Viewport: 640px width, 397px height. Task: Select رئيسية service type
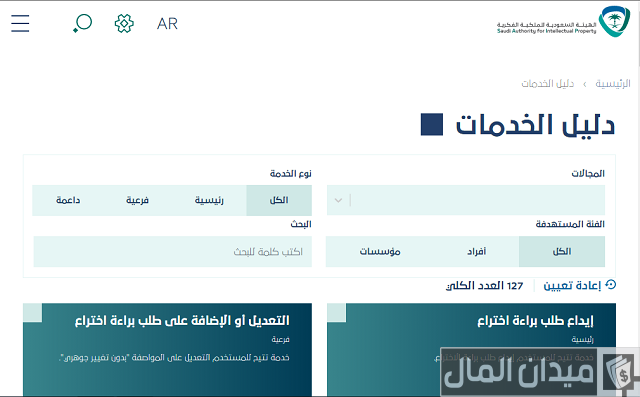(x=209, y=200)
